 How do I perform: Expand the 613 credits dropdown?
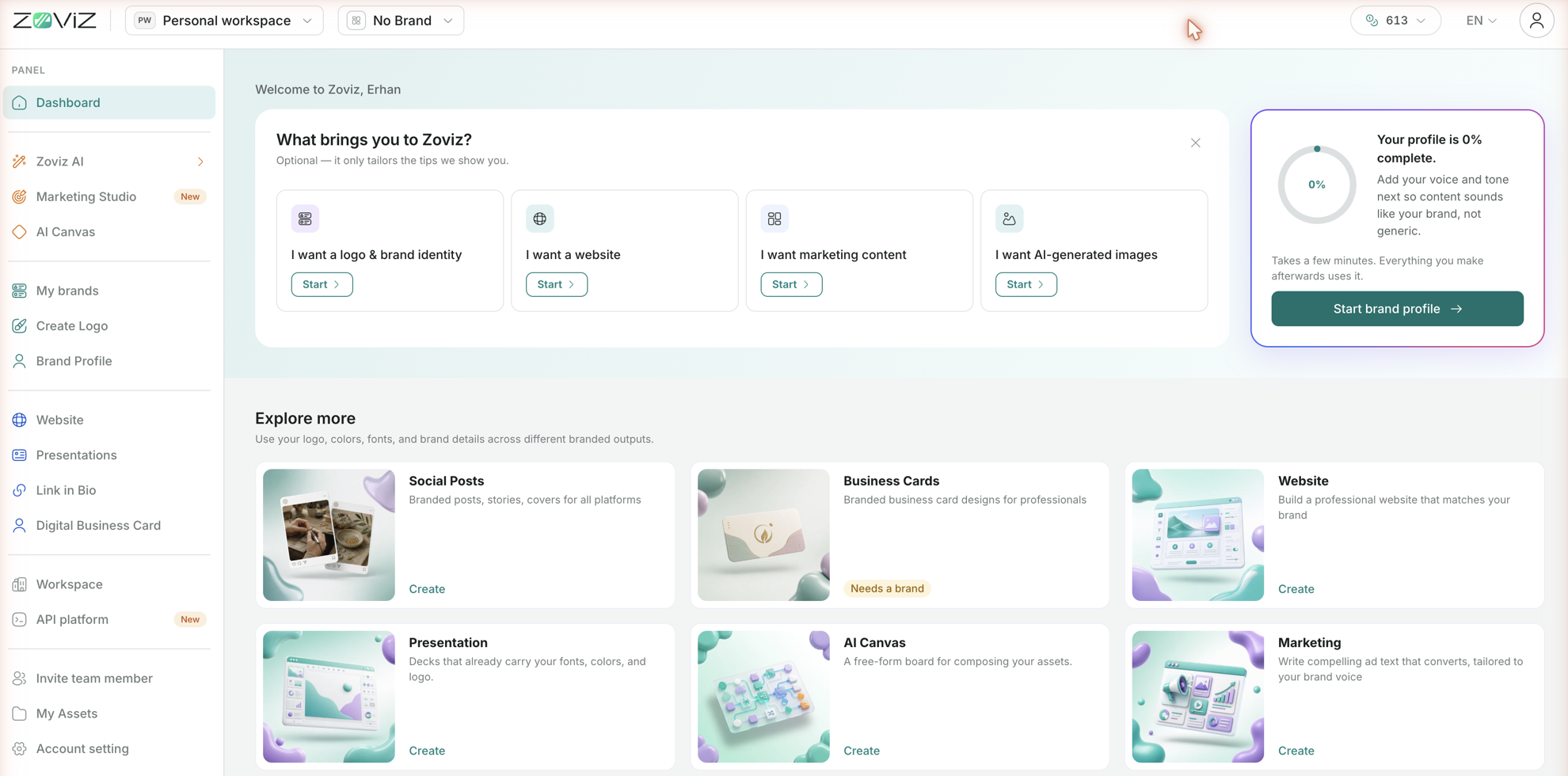[1395, 21]
